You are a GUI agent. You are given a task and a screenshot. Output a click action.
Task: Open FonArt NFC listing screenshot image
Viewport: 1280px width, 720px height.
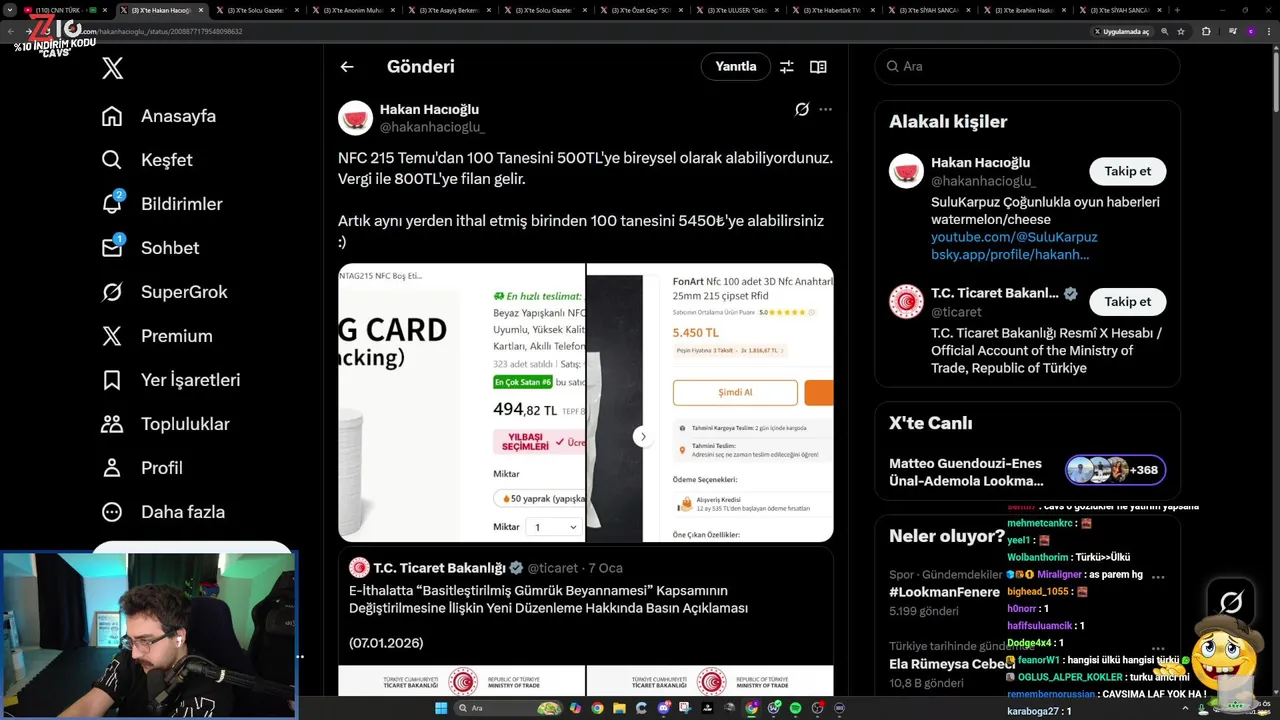710,403
